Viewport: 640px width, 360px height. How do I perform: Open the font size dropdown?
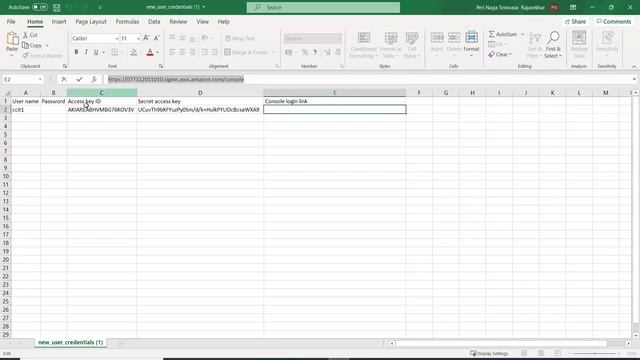[x=138, y=38]
